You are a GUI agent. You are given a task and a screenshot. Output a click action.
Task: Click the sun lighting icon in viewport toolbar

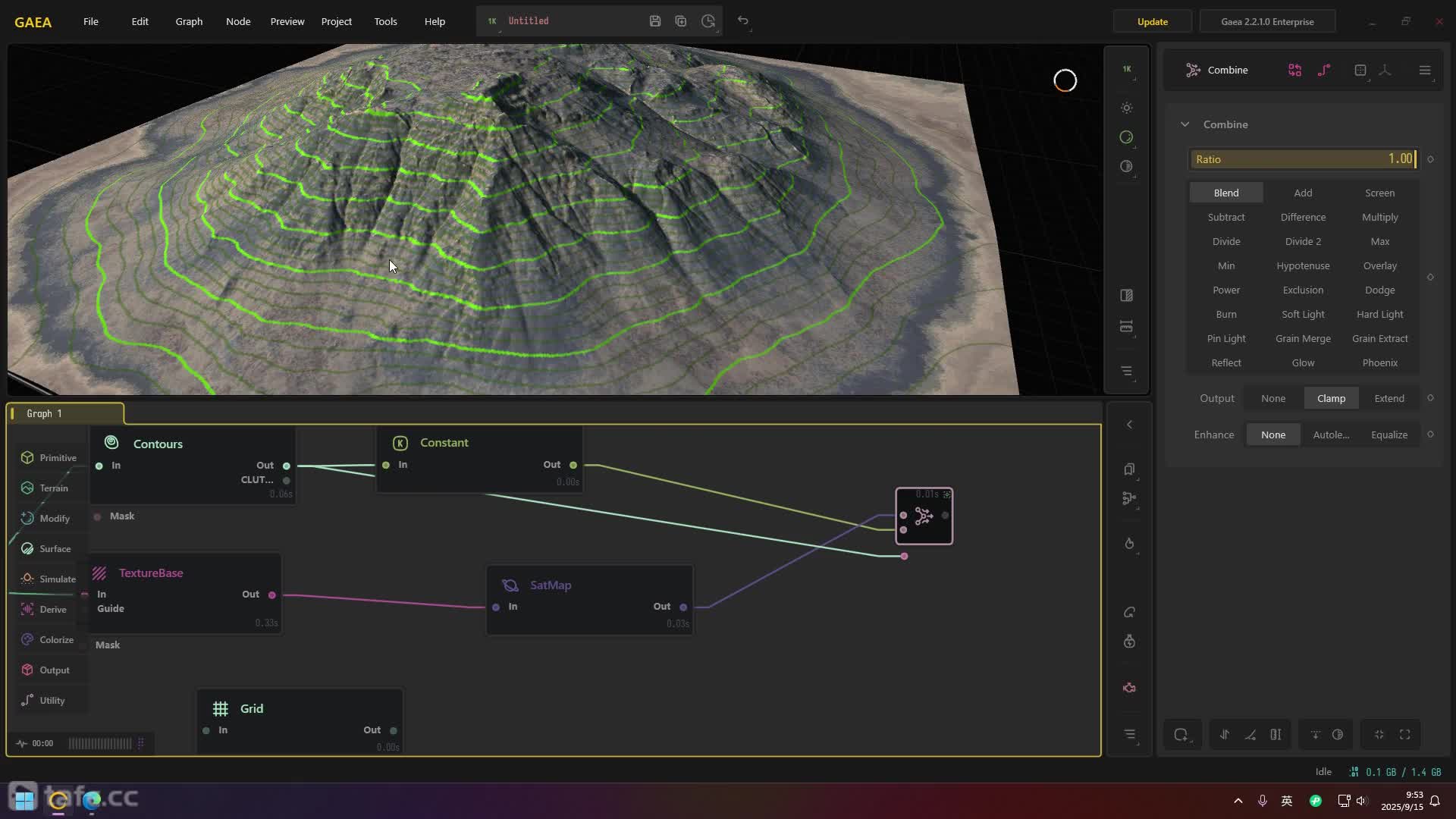[1127, 108]
